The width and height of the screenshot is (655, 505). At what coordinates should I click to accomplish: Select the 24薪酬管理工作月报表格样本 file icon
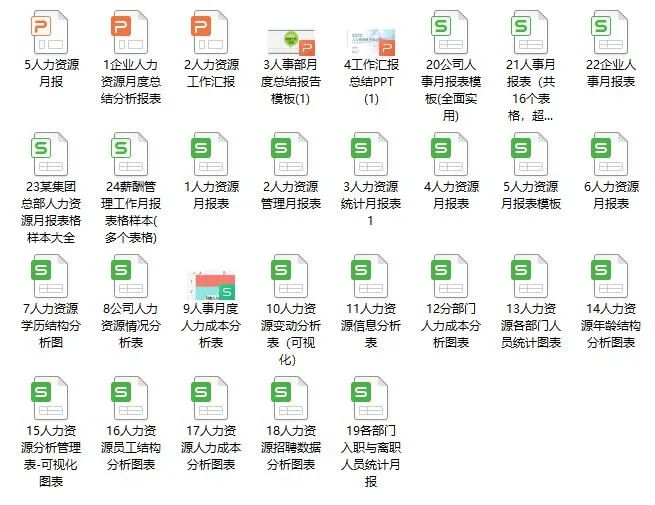(x=130, y=154)
